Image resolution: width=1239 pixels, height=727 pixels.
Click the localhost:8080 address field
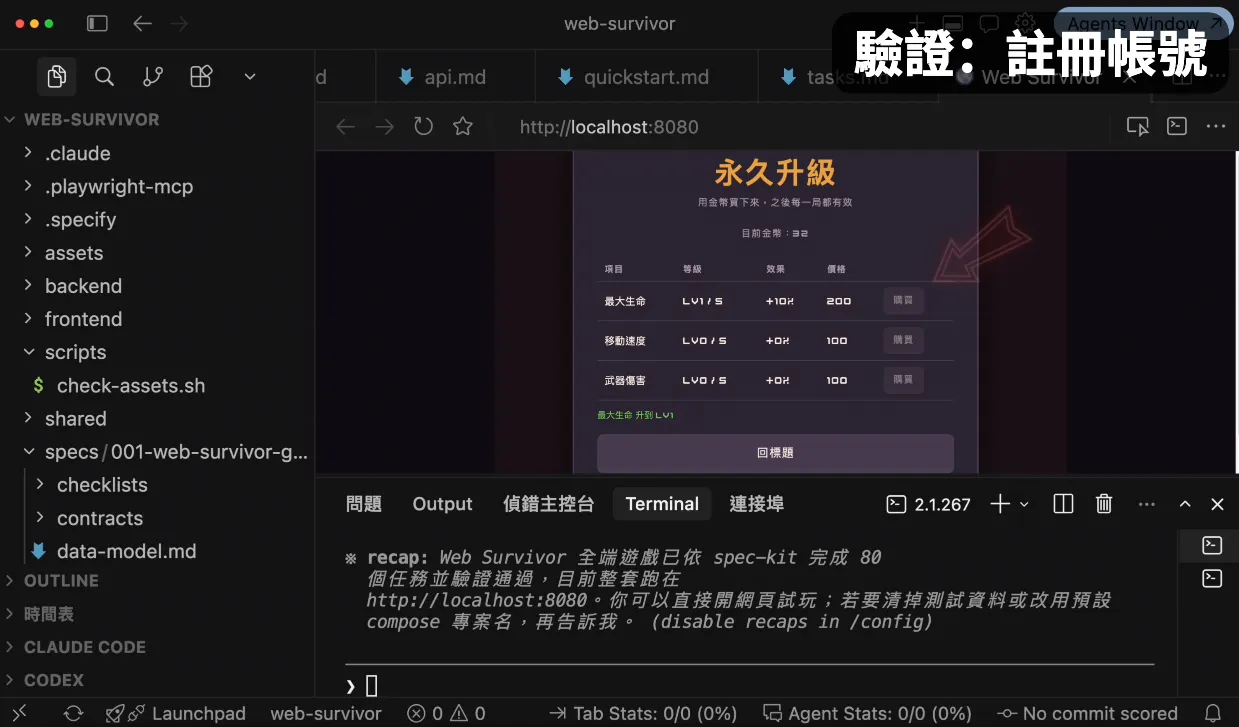point(609,127)
